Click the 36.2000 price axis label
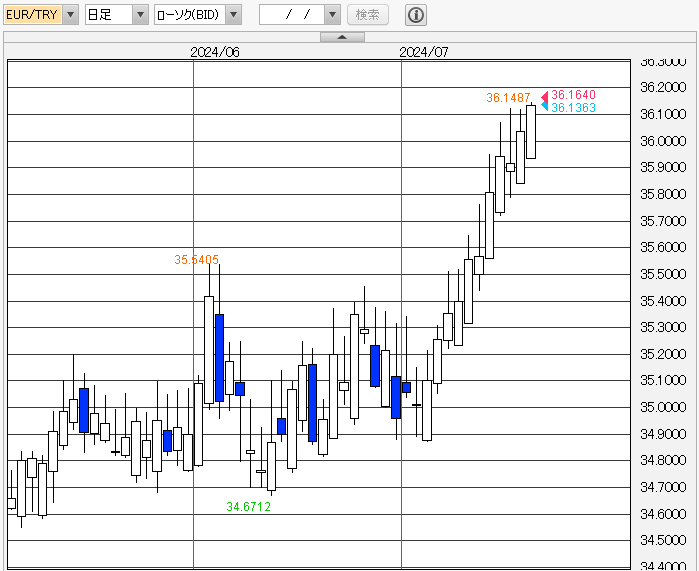 coord(663,87)
